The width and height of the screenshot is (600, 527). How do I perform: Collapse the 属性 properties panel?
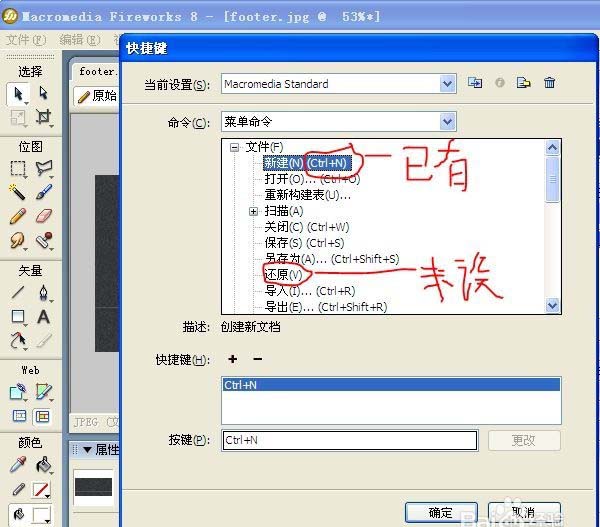[x=87, y=450]
